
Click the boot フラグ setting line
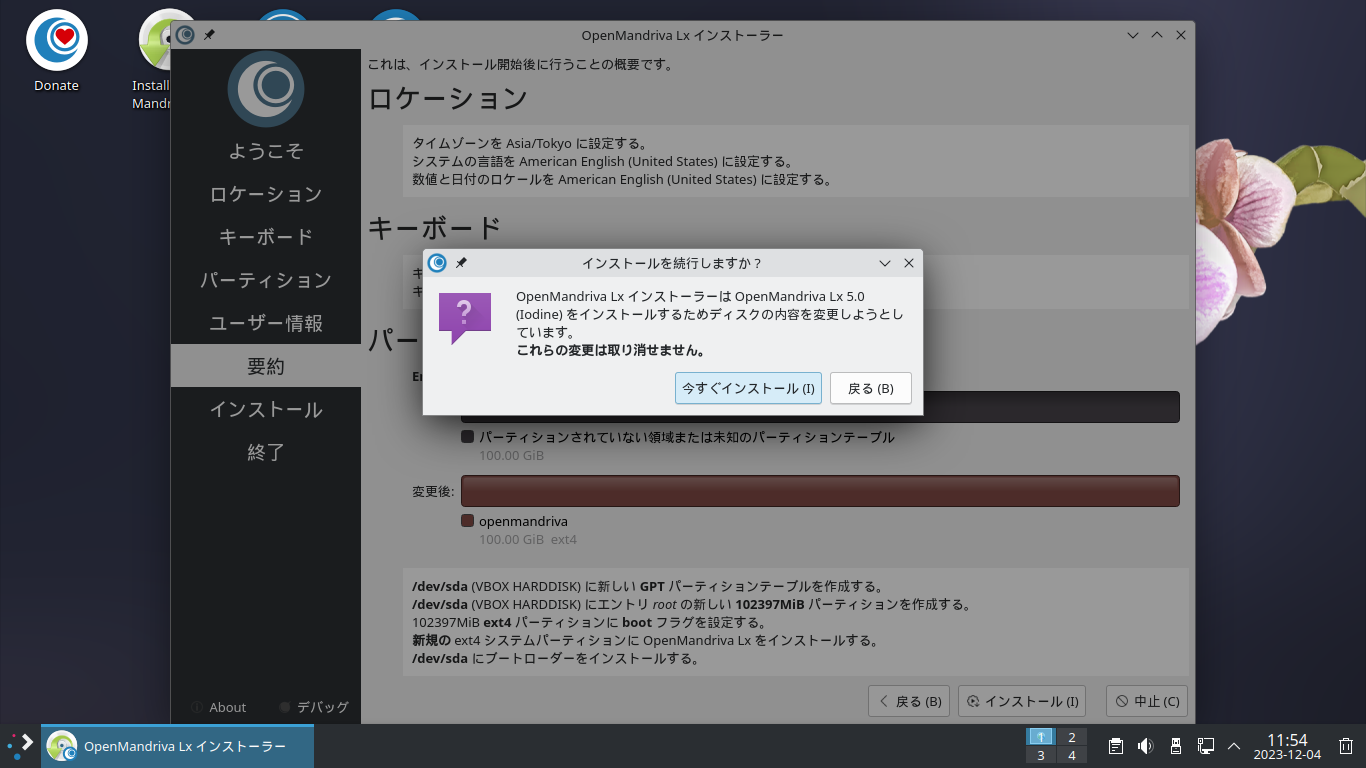pos(589,622)
